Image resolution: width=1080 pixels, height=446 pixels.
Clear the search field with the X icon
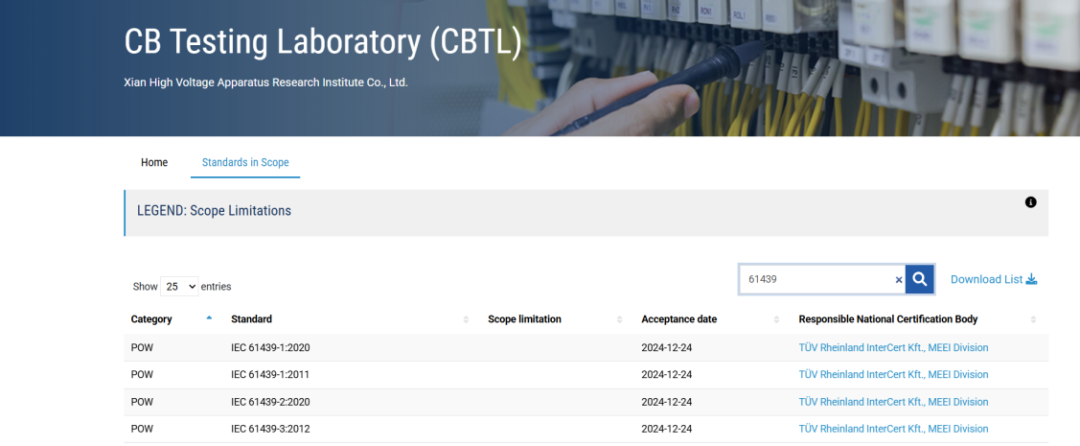tap(898, 280)
